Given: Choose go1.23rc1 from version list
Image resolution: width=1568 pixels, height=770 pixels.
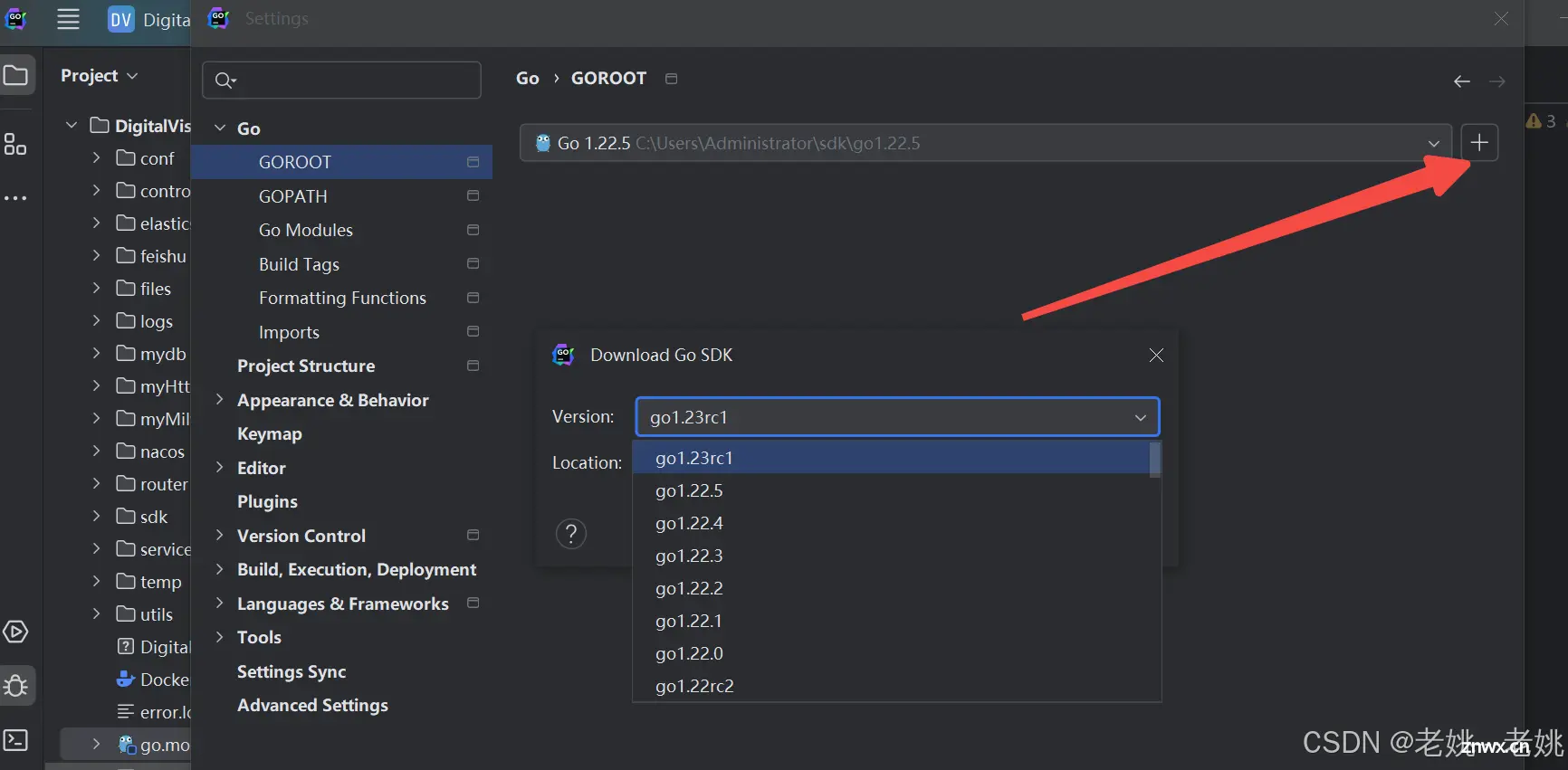Looking at the screenshot, I should (891, 458).
